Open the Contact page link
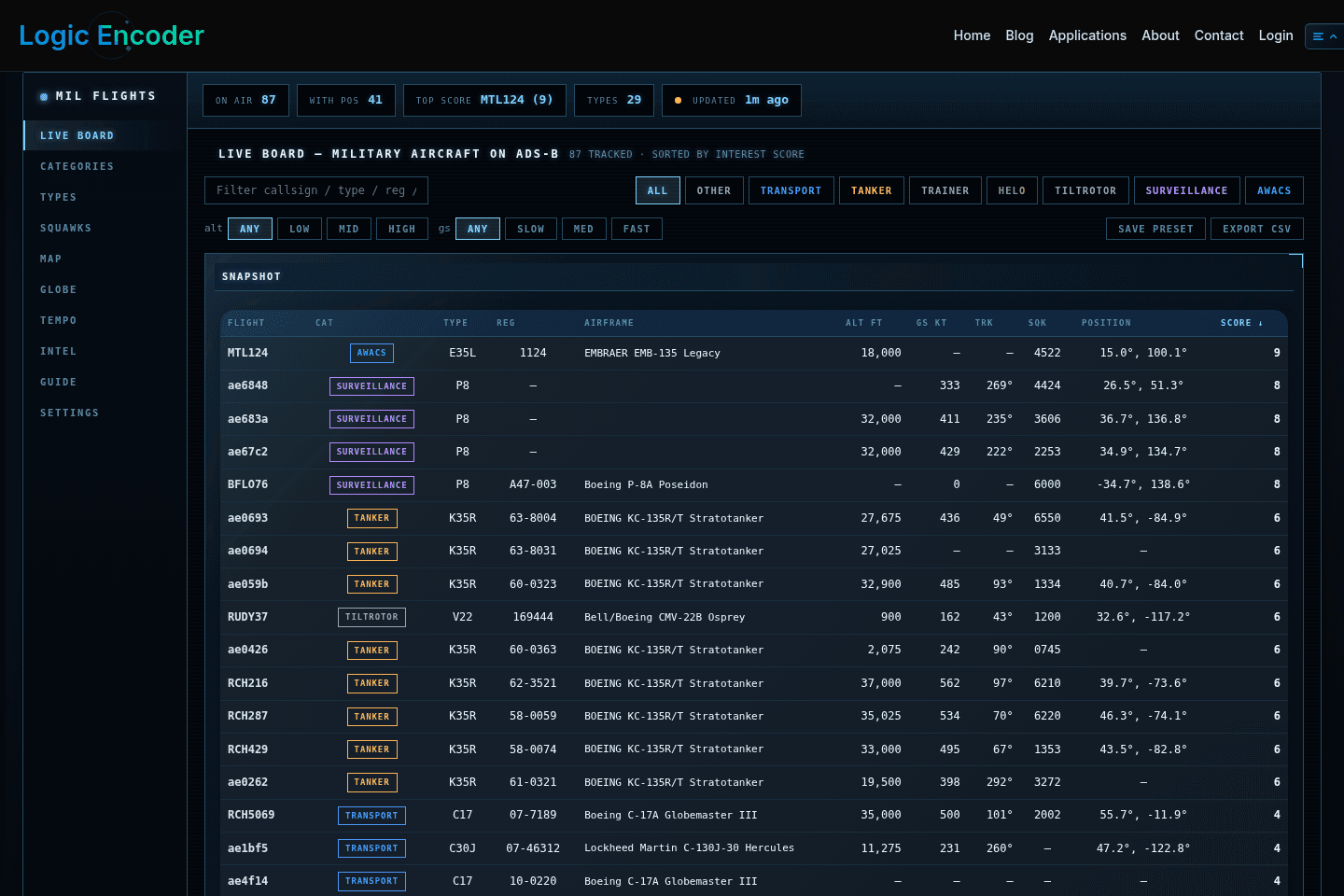Screen dimensions: 1344x896 [x=1219, y=35]
